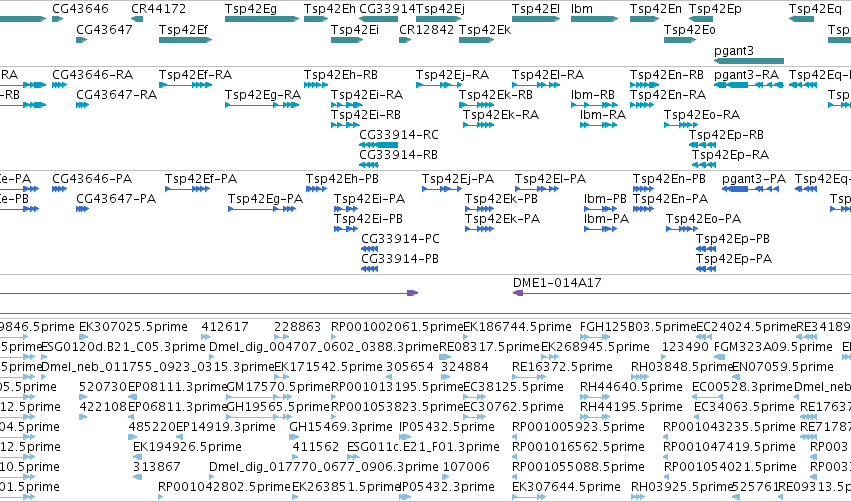This screenshot has height=502, width=851.
Task: Open the Tsp42Ek gene label
Action: (485, 30)
